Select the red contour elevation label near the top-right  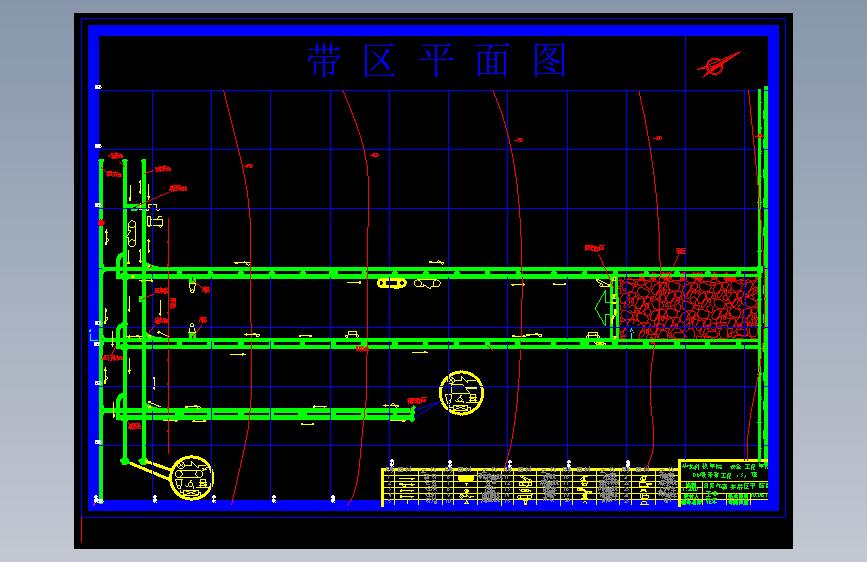[657, 138]
